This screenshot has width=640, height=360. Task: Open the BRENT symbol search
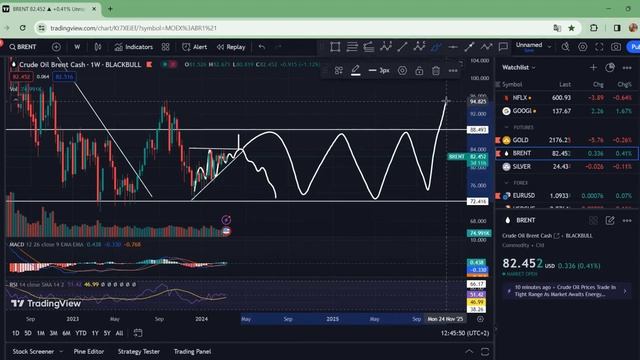click(23, 47)
